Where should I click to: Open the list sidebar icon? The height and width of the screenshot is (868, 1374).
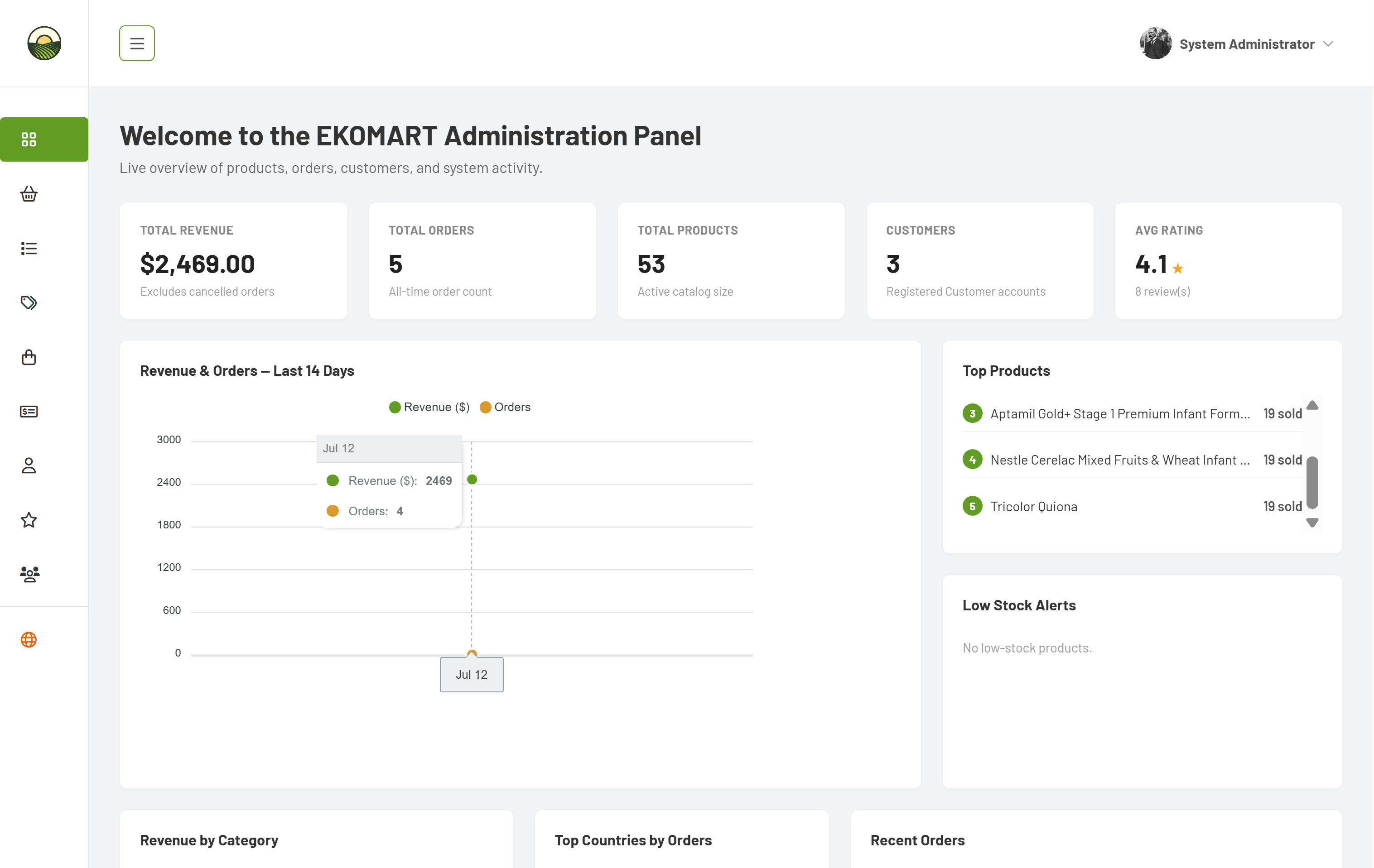click(29, 248)
